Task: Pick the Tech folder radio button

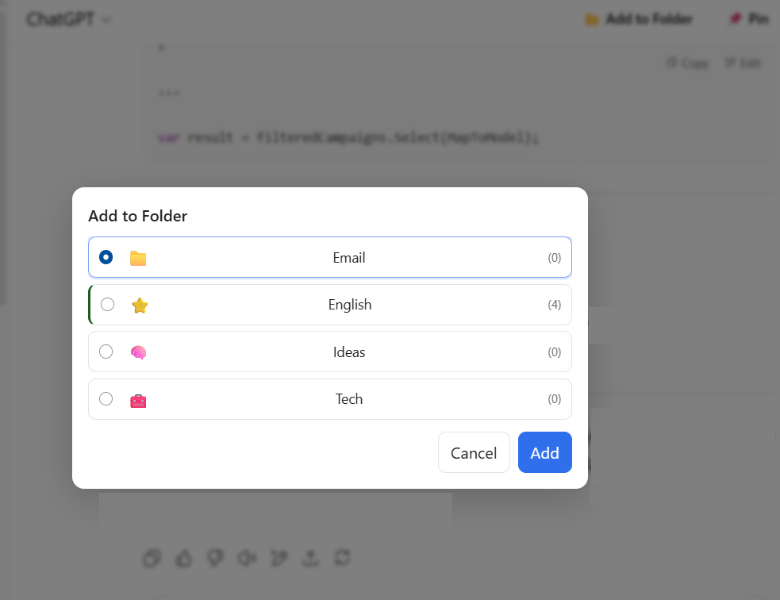Action: click(106, 399)
